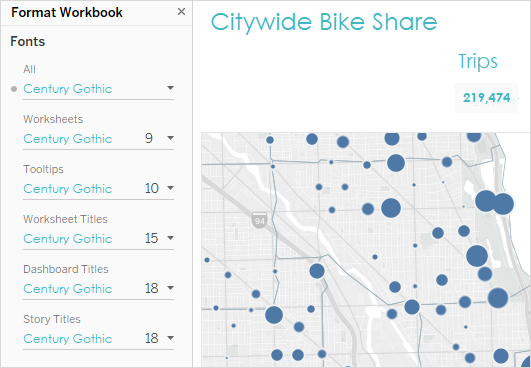
Task: Select the All font name Century Gothic
Action: 68,89
